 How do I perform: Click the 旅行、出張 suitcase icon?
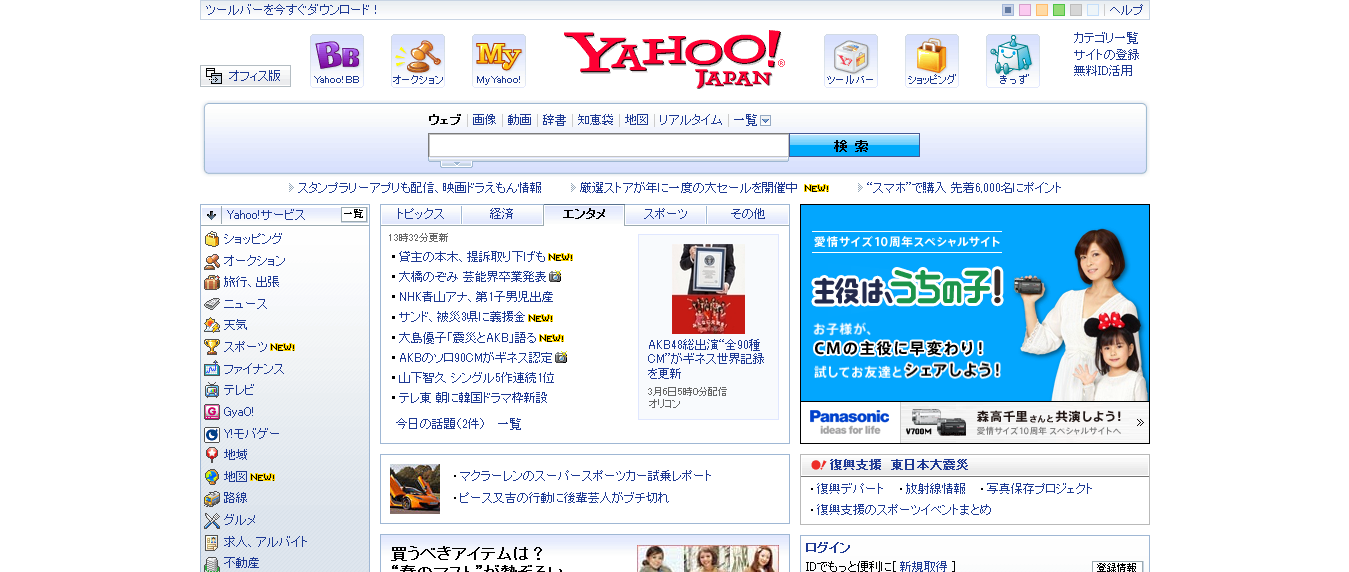pos(212,282)
